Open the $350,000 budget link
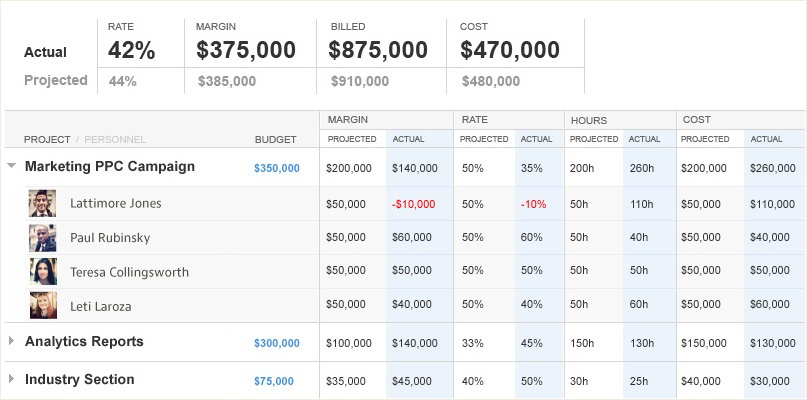 click(276, 168)
